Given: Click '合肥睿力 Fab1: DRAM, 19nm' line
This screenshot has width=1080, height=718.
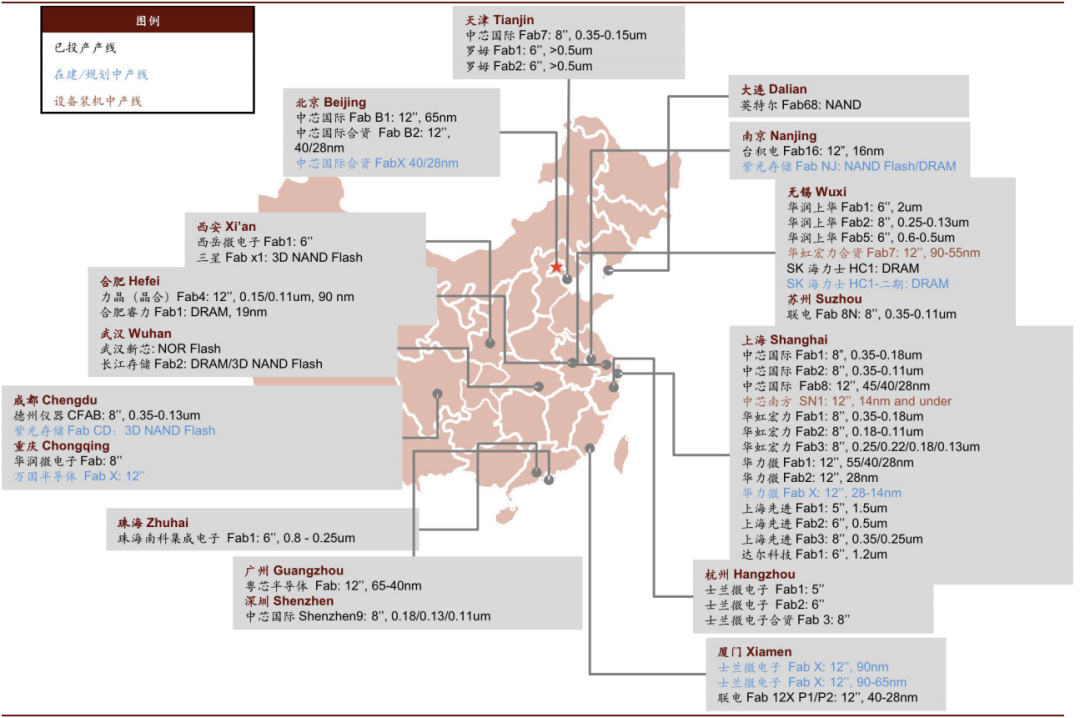Looking at the screenshot, I should tap(184, 312).
